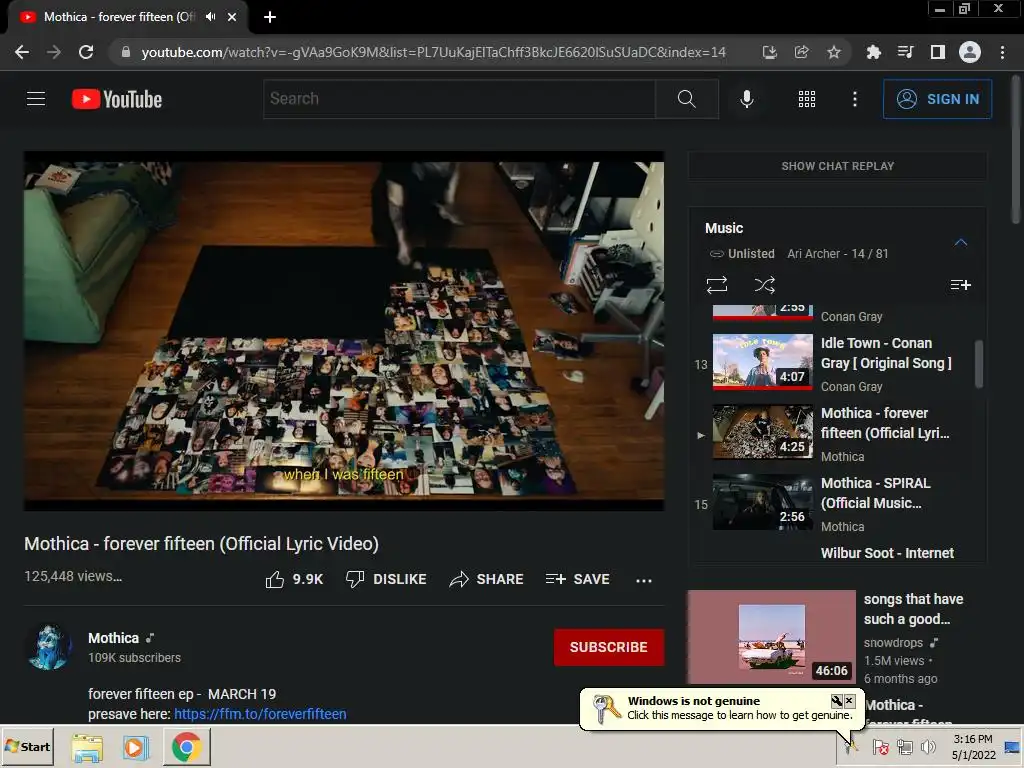Open Chrome extensions puzzle icon
This screenshot has width=1024, height=768.
[x=873, y=52]
